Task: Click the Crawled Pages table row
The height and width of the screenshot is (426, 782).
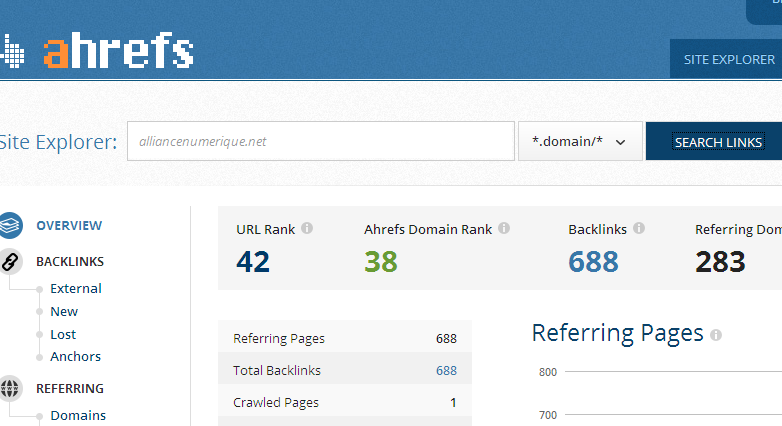Action: [x=345, y=402]
